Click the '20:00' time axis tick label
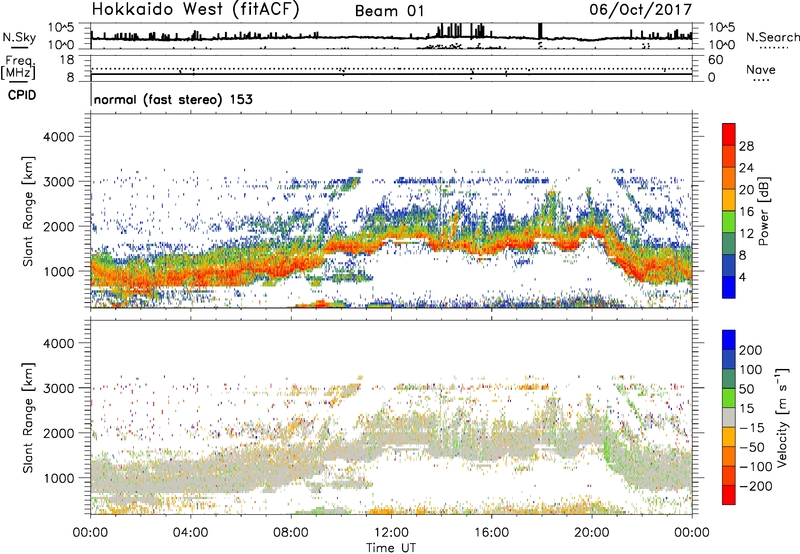This screenshot has height=554, width=800. 591,533
